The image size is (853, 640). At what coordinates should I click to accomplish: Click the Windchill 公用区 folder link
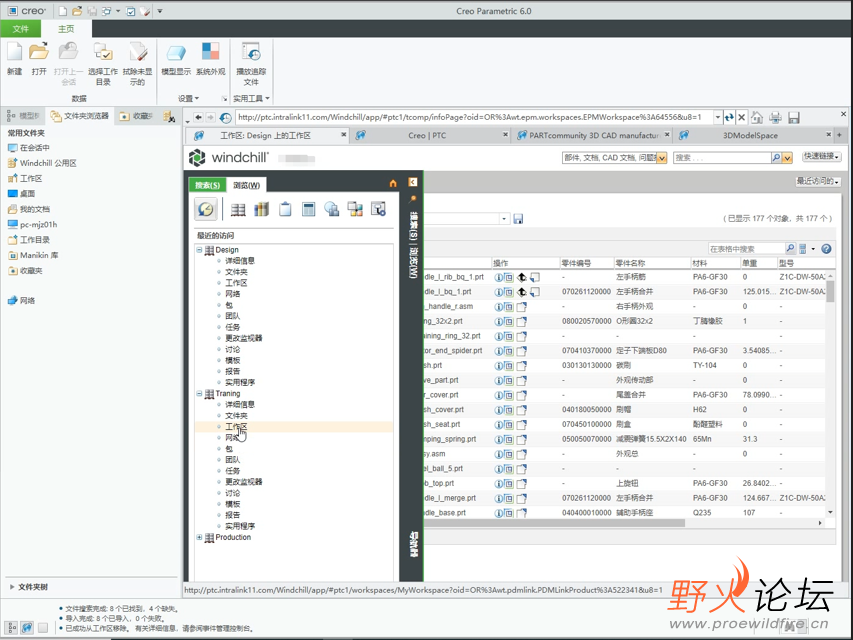tap(48, 162)
